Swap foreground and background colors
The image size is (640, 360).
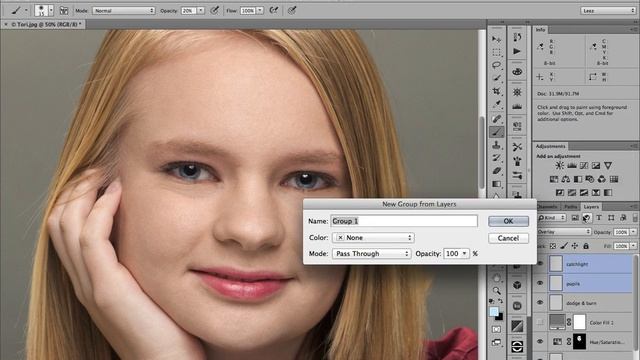(500, 302)
